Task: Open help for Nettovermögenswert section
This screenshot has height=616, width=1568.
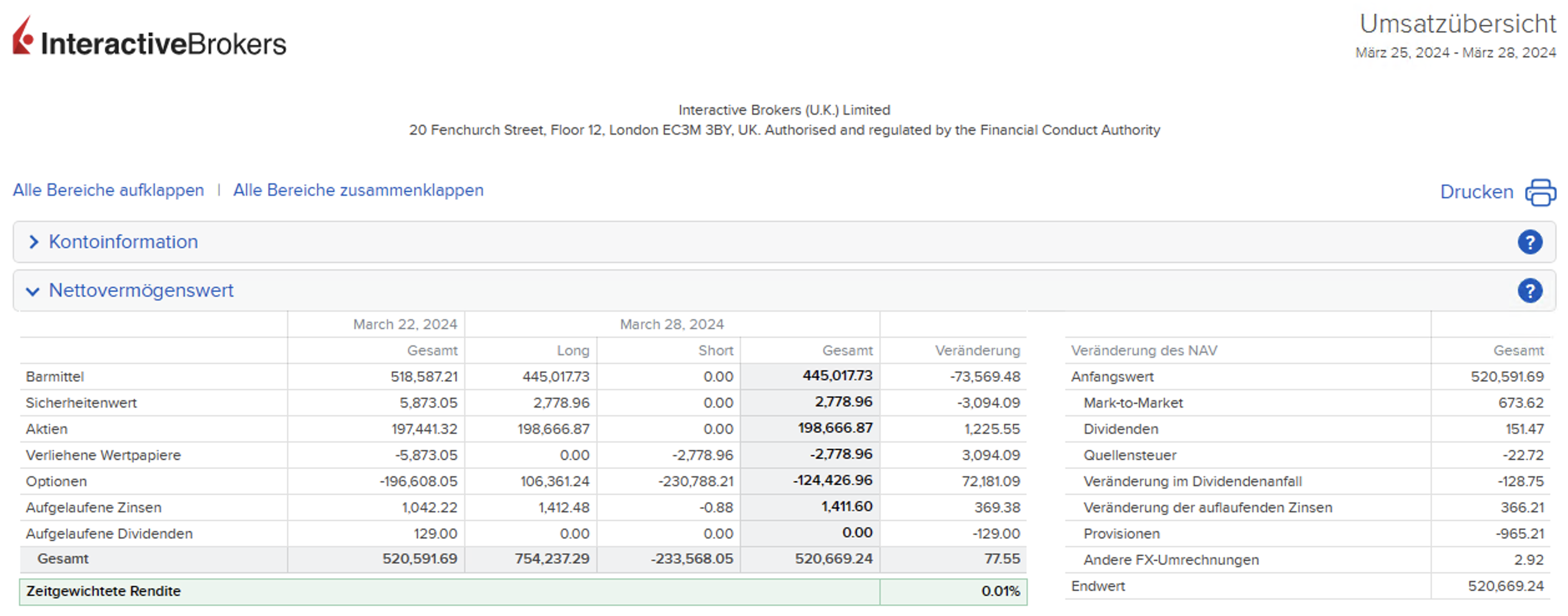Action: point(1529,291)
